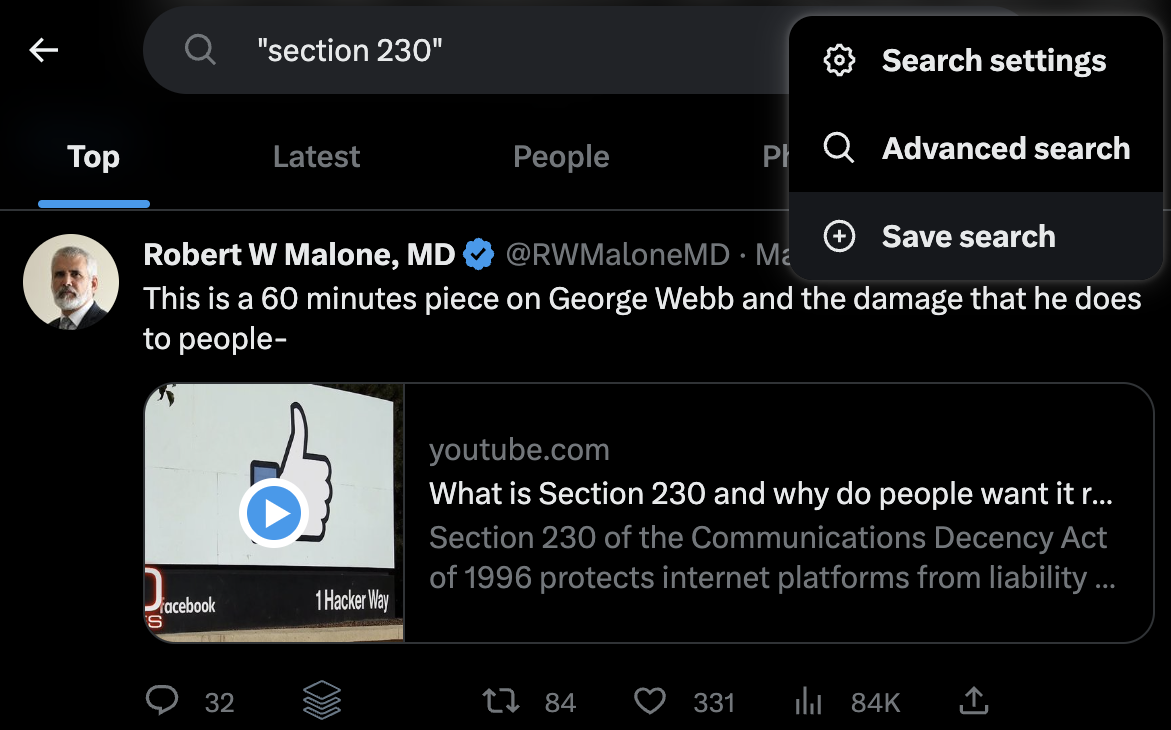Open Robert W Malone, MD profile name

click(x=299, y=255)
